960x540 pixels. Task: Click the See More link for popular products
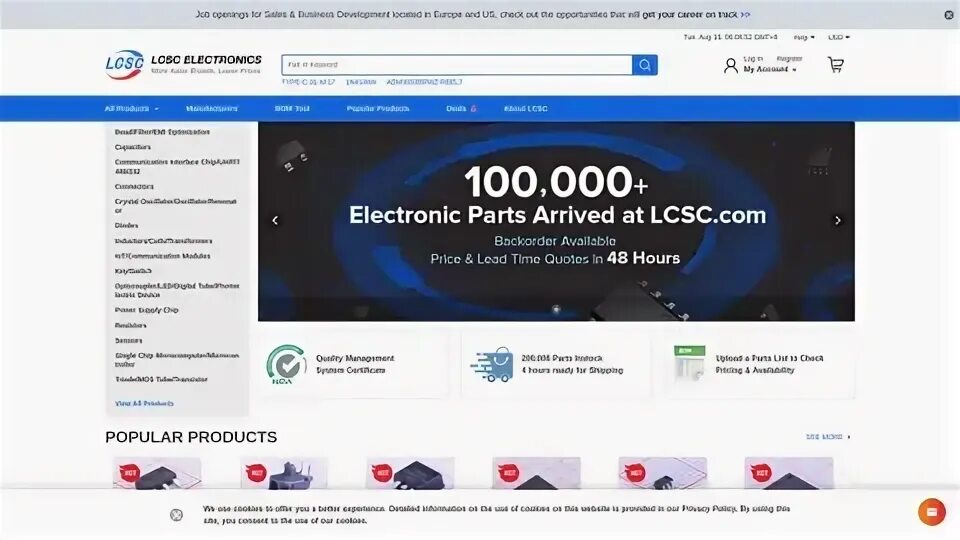click(828, 437)
